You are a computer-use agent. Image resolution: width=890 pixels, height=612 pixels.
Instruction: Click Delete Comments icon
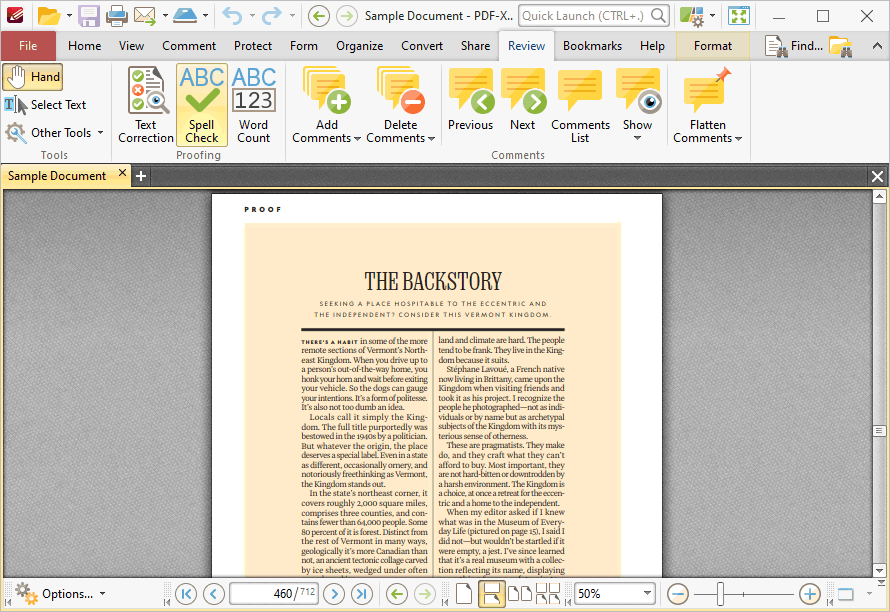[401, 91]
